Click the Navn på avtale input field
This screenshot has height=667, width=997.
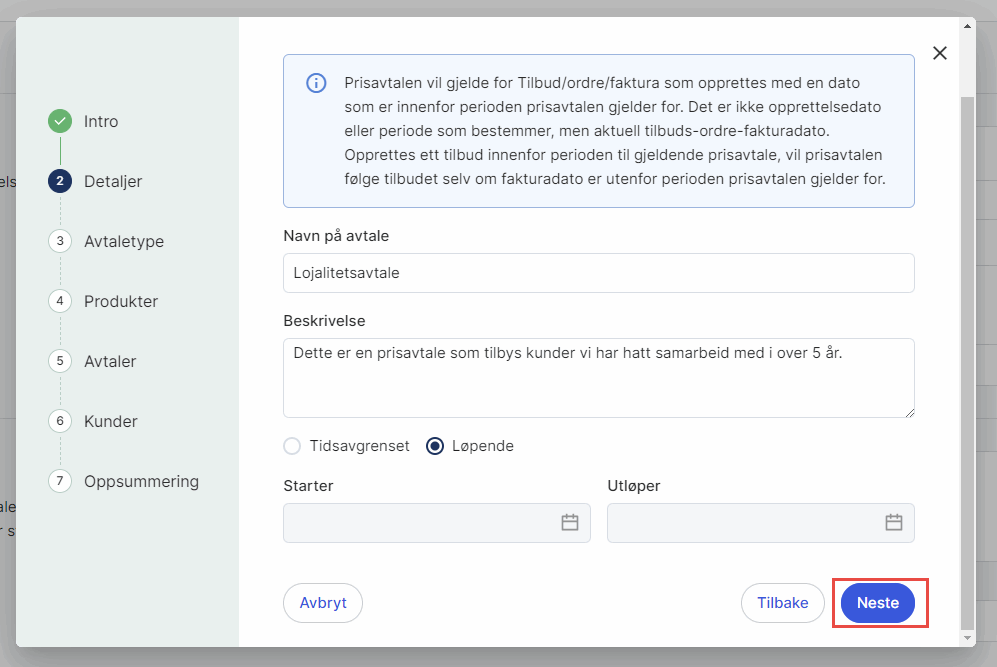coord(598,273)
